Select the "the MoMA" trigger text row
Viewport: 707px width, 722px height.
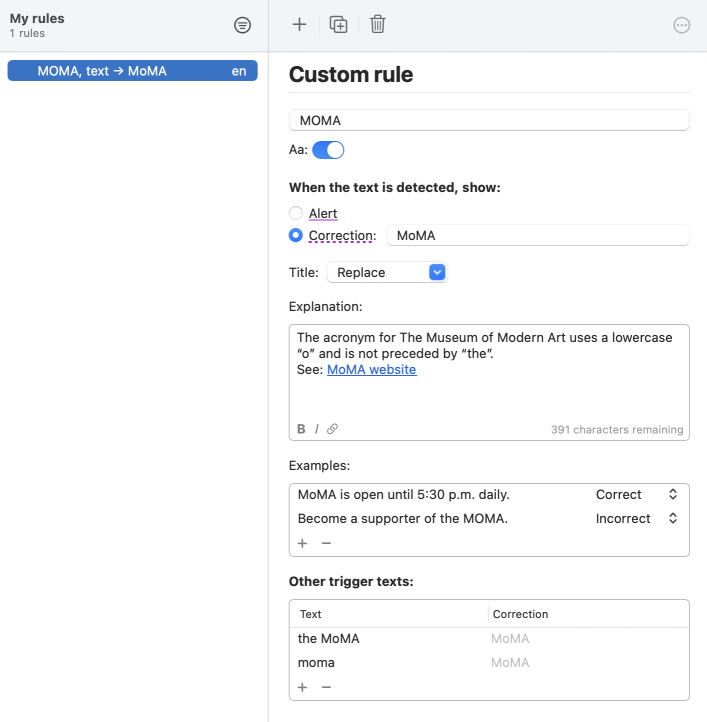tap(388, 639)
